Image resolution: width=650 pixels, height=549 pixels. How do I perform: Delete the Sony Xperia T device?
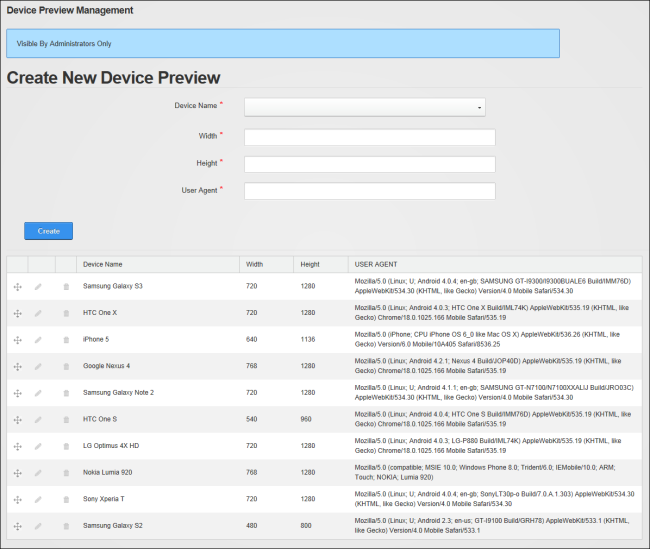coord(66,500)
